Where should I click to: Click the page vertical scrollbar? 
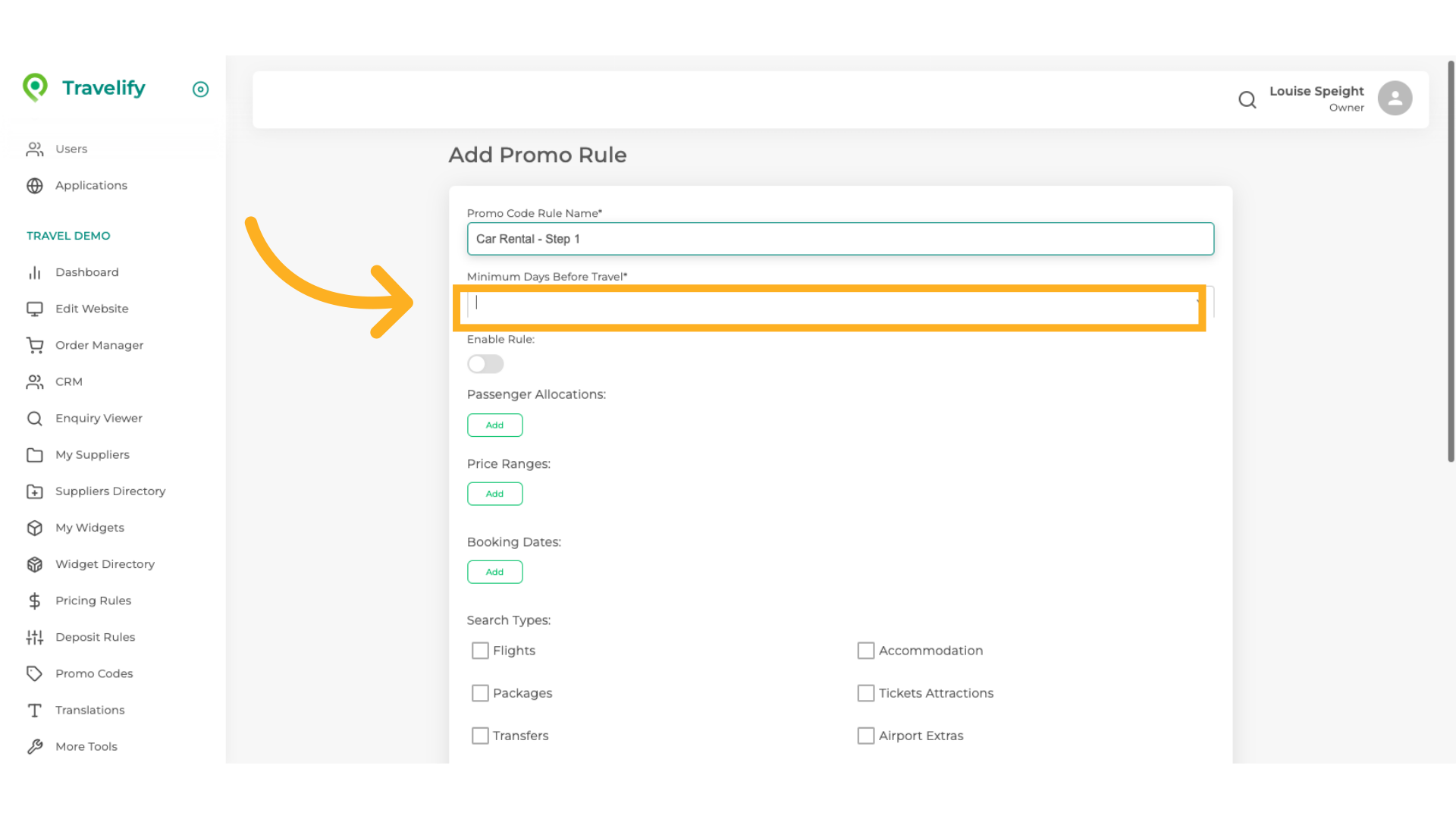(1451, 262)
